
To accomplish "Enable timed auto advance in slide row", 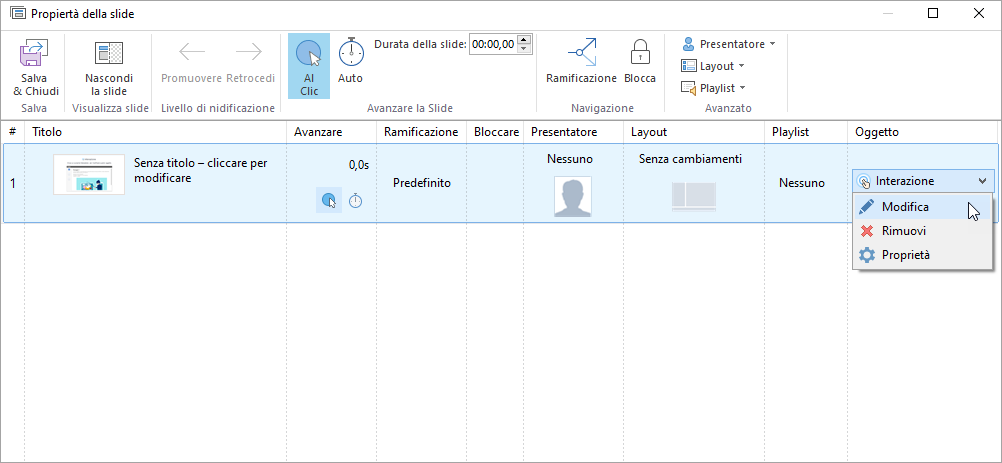I will coord(355,201).
